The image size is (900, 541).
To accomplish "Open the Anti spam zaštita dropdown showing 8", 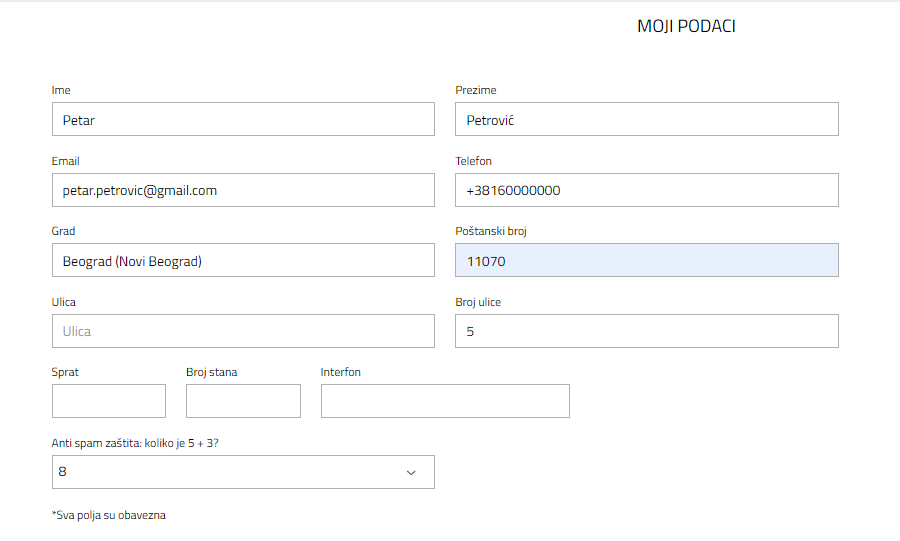I will tap(243, 472).
